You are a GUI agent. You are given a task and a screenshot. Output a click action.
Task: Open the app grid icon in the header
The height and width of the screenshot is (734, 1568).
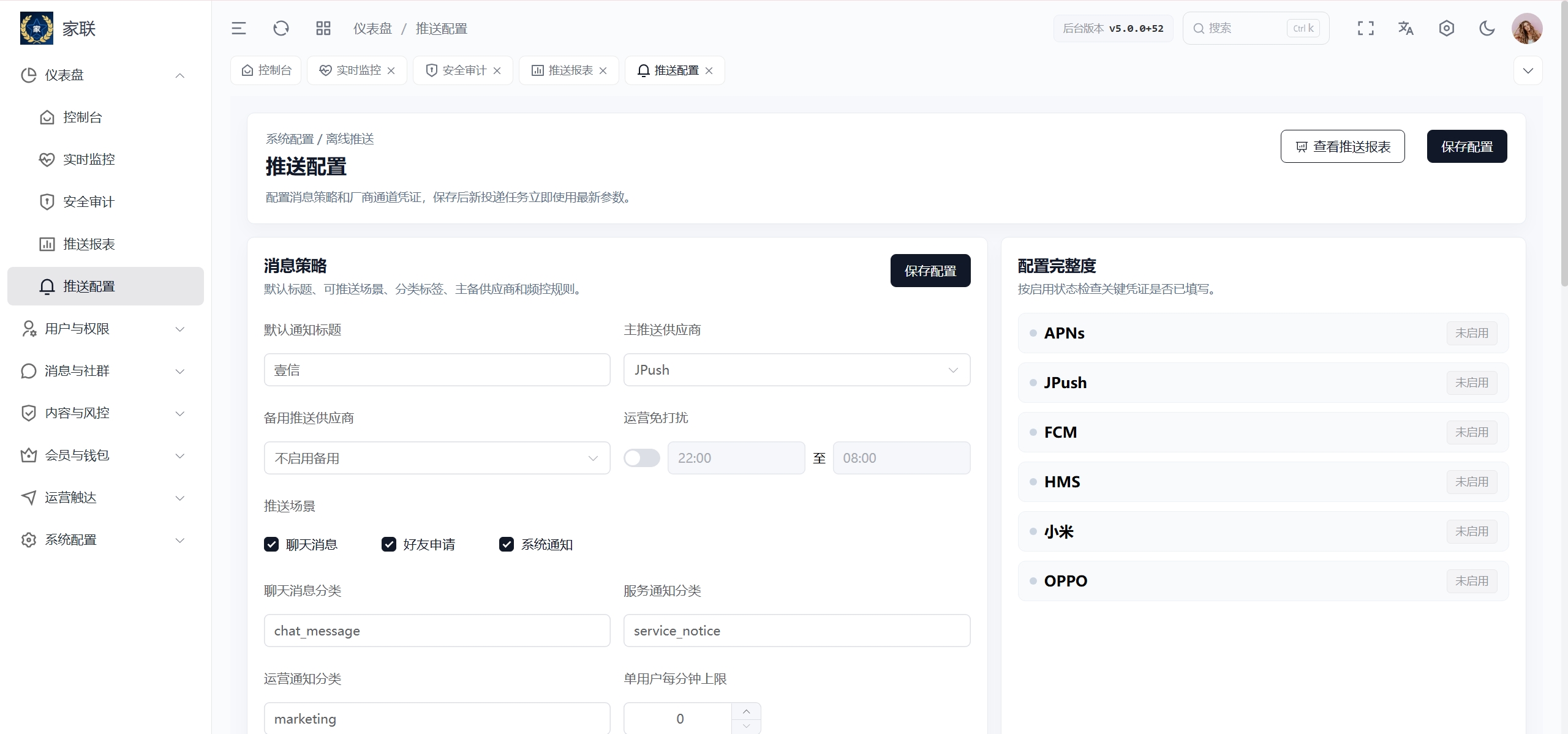[323, 28]
